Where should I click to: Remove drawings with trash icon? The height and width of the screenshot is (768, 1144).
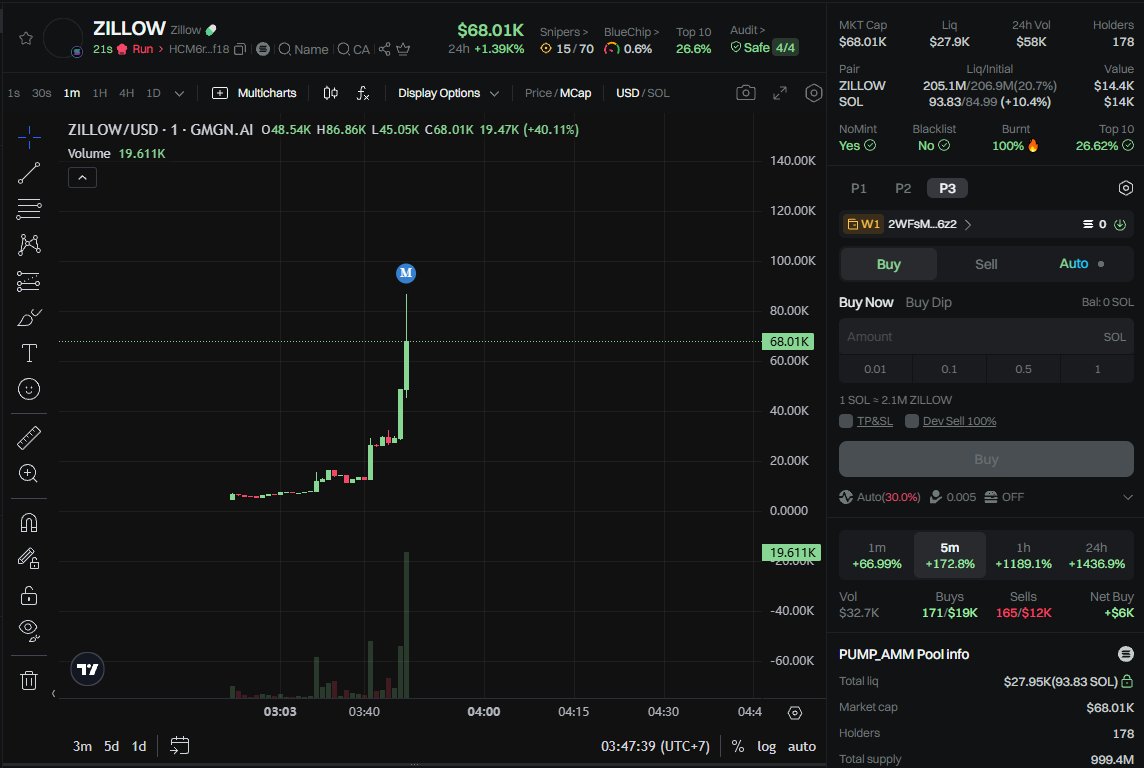(x=29, y=680)
